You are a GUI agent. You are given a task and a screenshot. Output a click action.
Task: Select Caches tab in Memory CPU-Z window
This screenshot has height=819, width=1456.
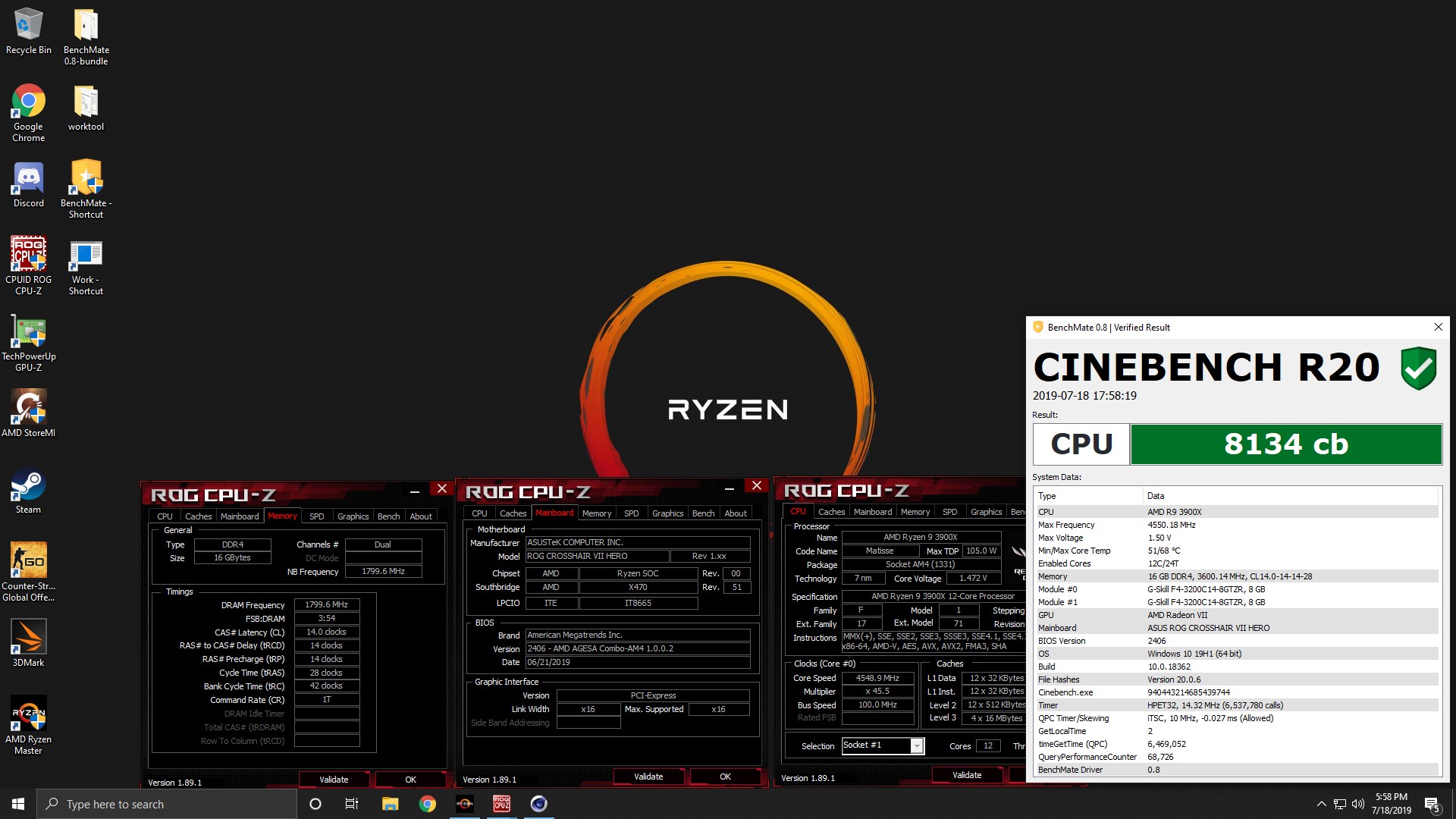pos(198,516)
